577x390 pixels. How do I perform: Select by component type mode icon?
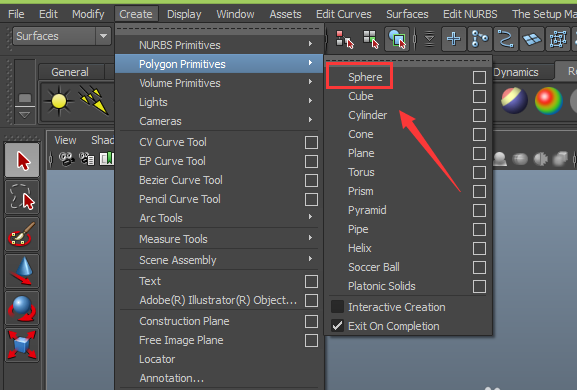(x=397, y=39)
